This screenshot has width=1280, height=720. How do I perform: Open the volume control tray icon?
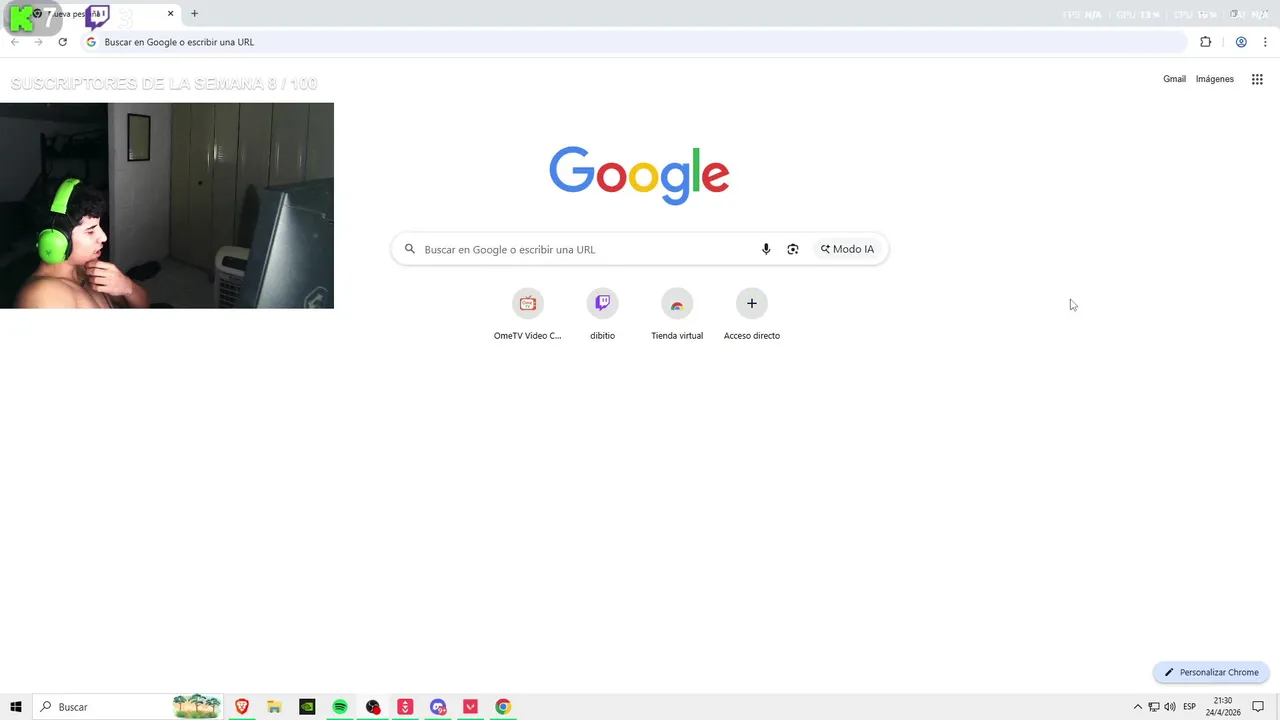click(1170, 707)
